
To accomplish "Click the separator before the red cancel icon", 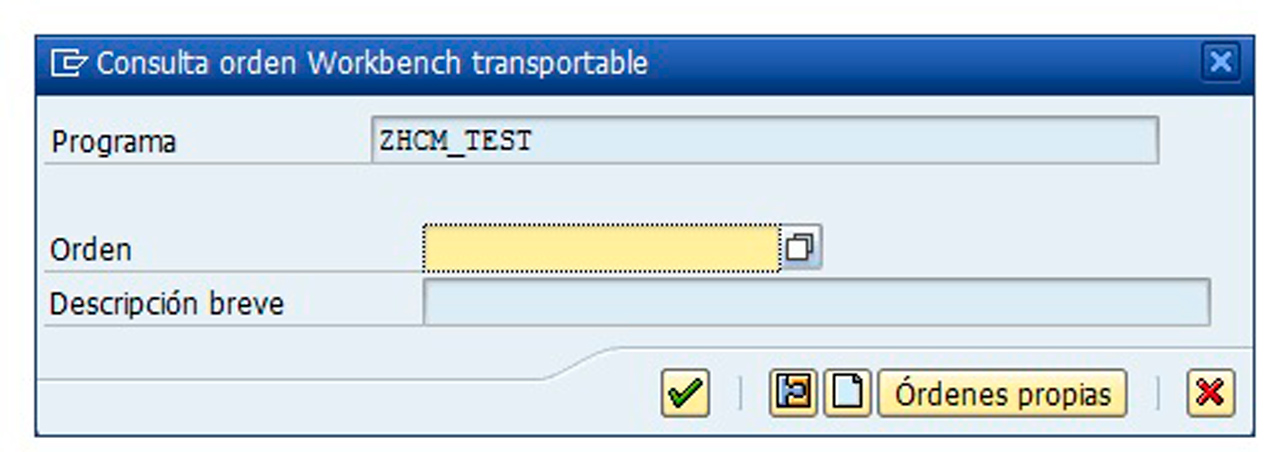I will click(x=1157, y=393).
